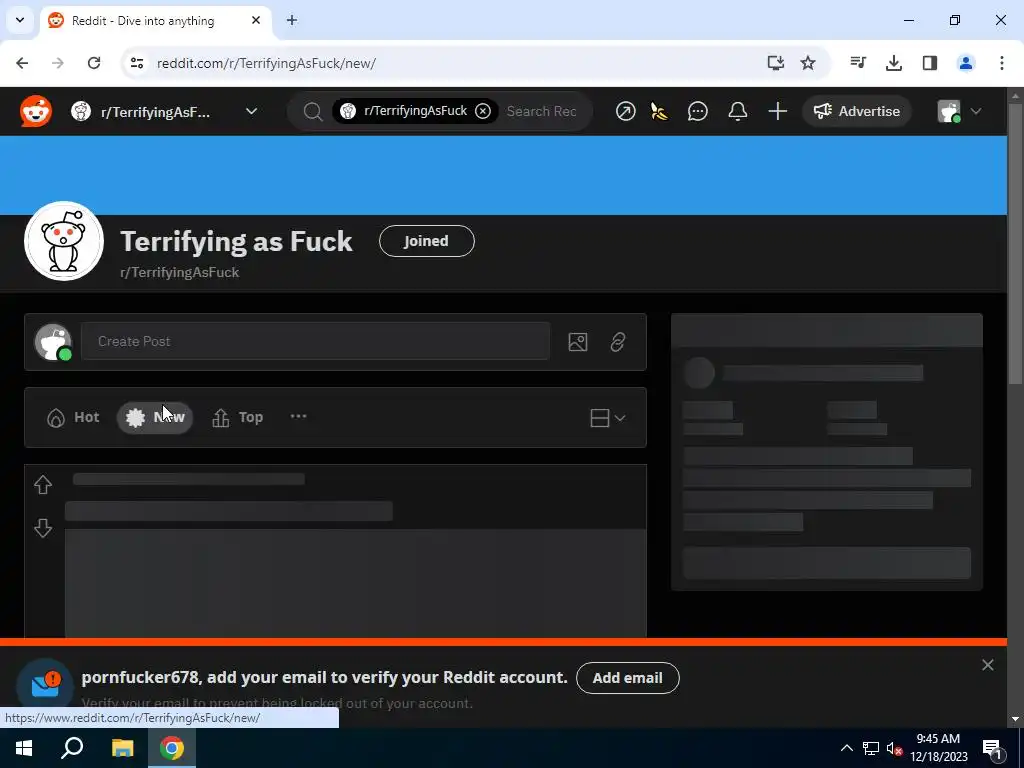This screenshot has height=768, width=1024.
Task: Click the Advertise button
Action: pos(856,112)
